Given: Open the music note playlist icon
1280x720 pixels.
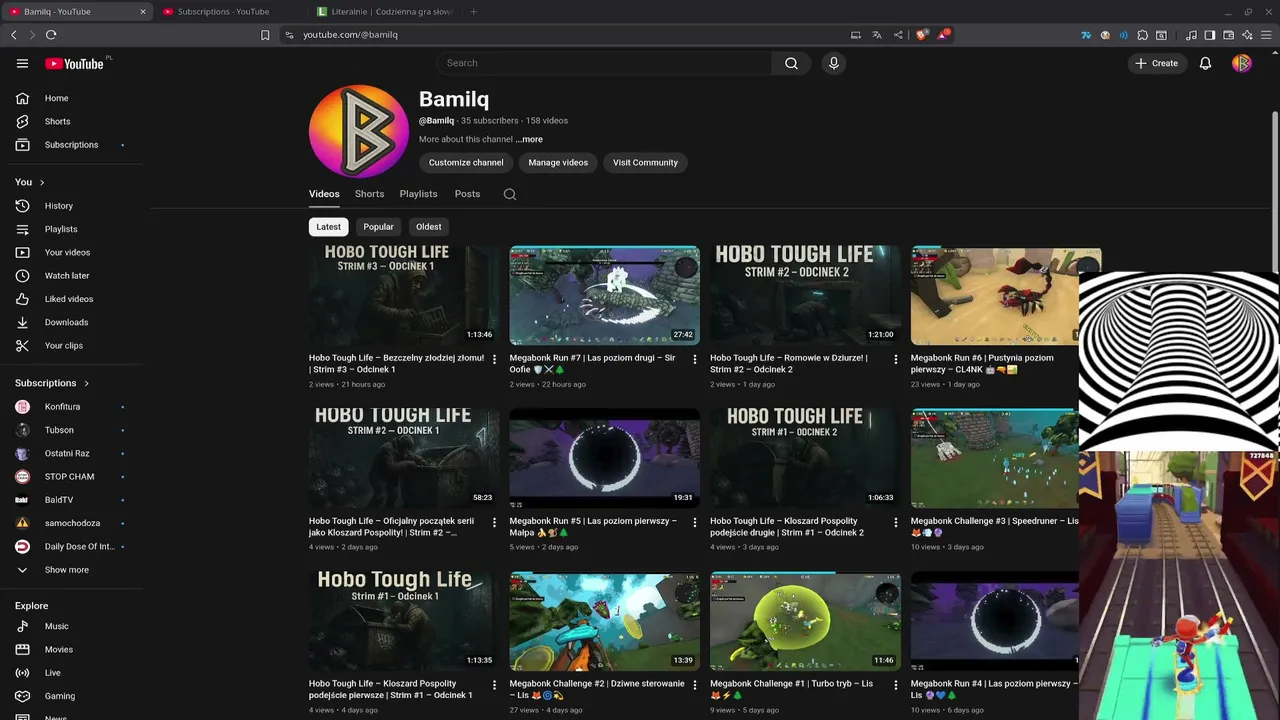Looking at the screenshot, I should click(x=1191, y=35).
